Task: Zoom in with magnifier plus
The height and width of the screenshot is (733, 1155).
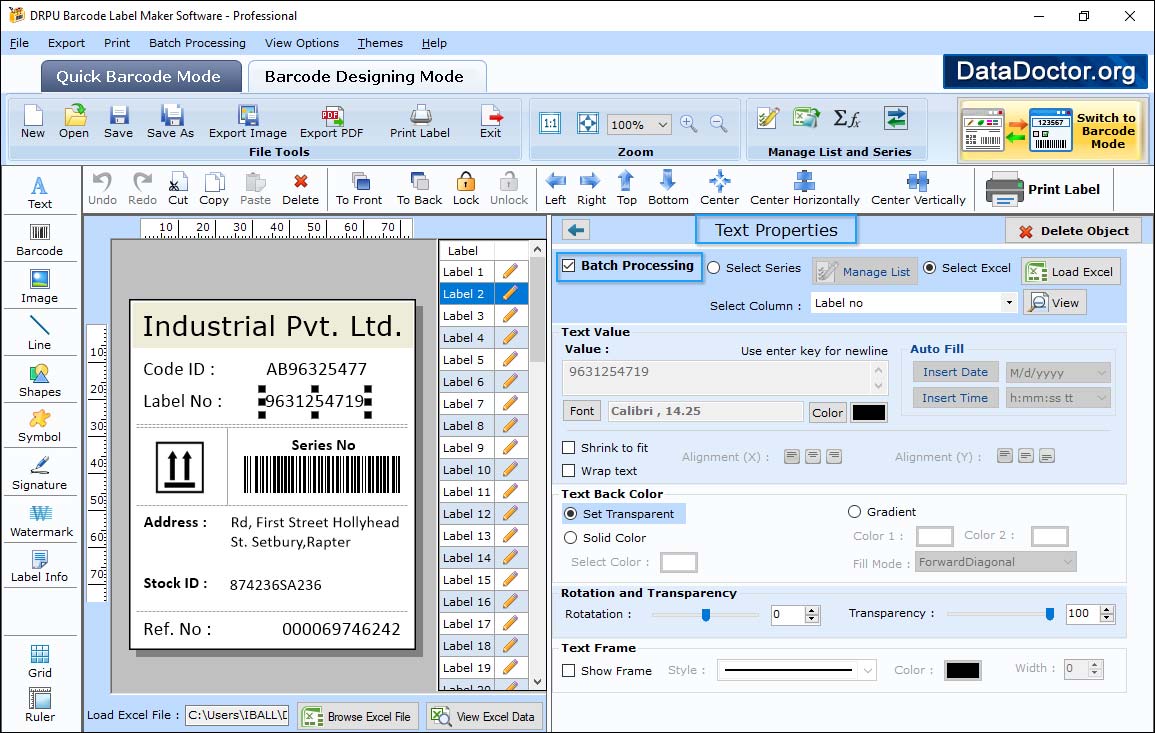Action: [x=689, y=123]
